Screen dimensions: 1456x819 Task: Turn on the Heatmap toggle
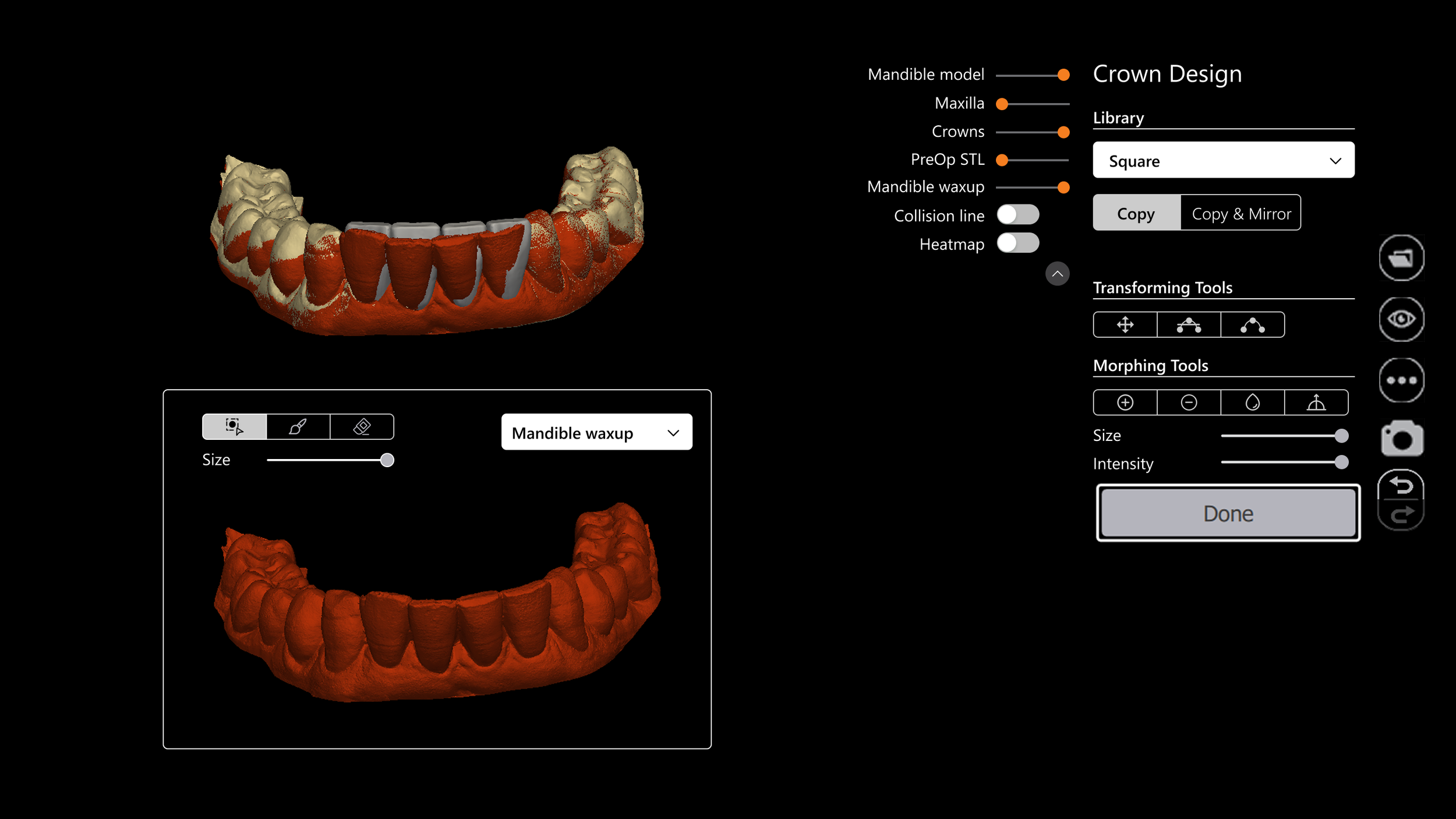point(1017,243)
